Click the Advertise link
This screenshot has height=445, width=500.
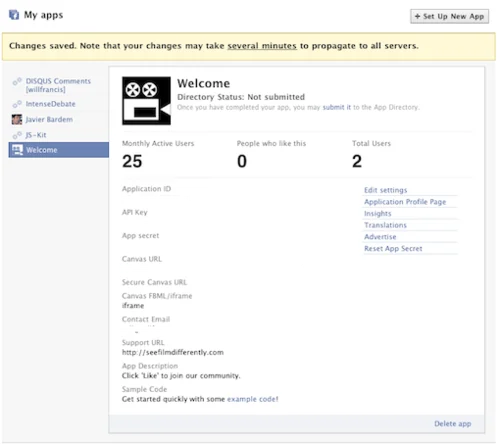coord(380,237)
